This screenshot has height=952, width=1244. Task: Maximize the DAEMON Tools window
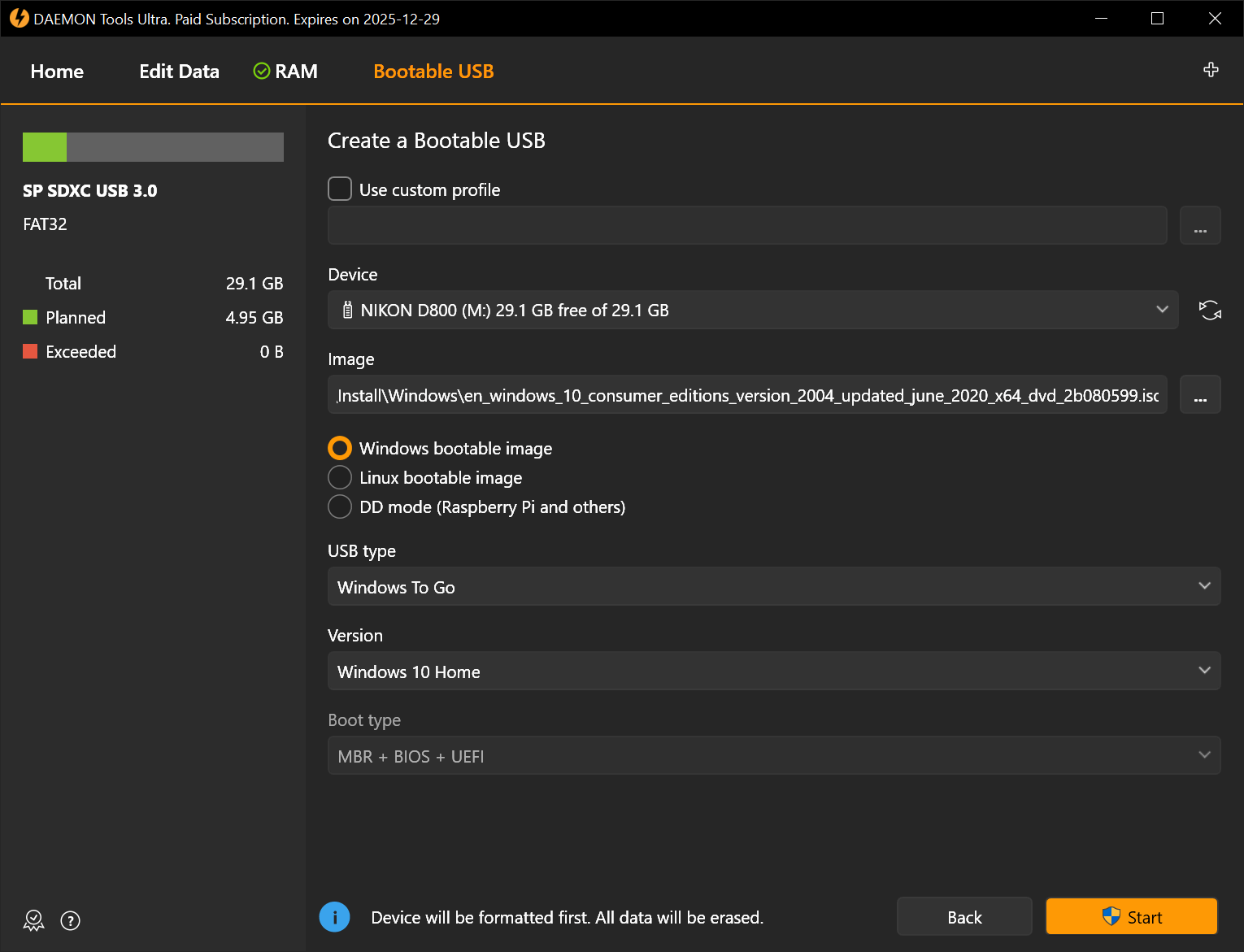click(1158, 18)
